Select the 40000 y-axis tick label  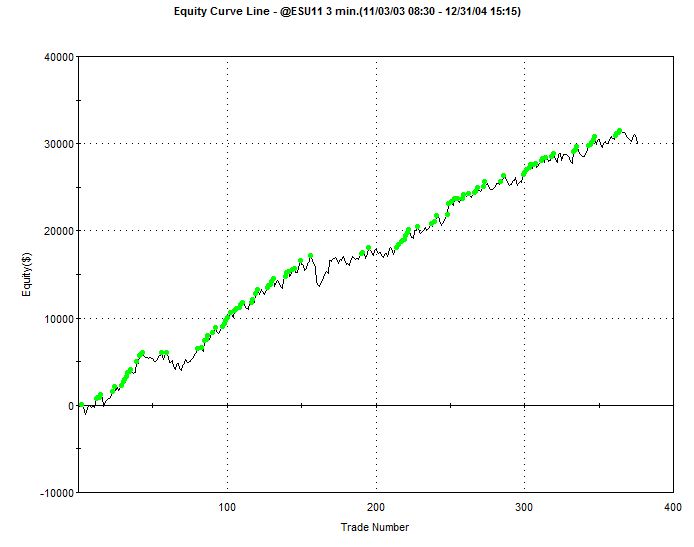click(x=56, y=57)
